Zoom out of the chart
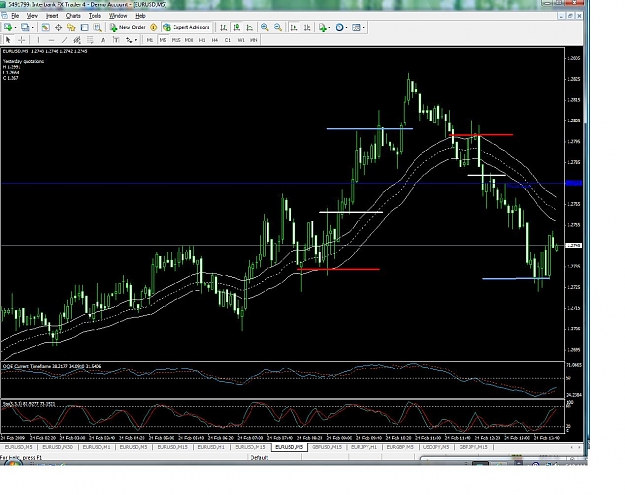 pyautogui.click(x=278, y=28)
